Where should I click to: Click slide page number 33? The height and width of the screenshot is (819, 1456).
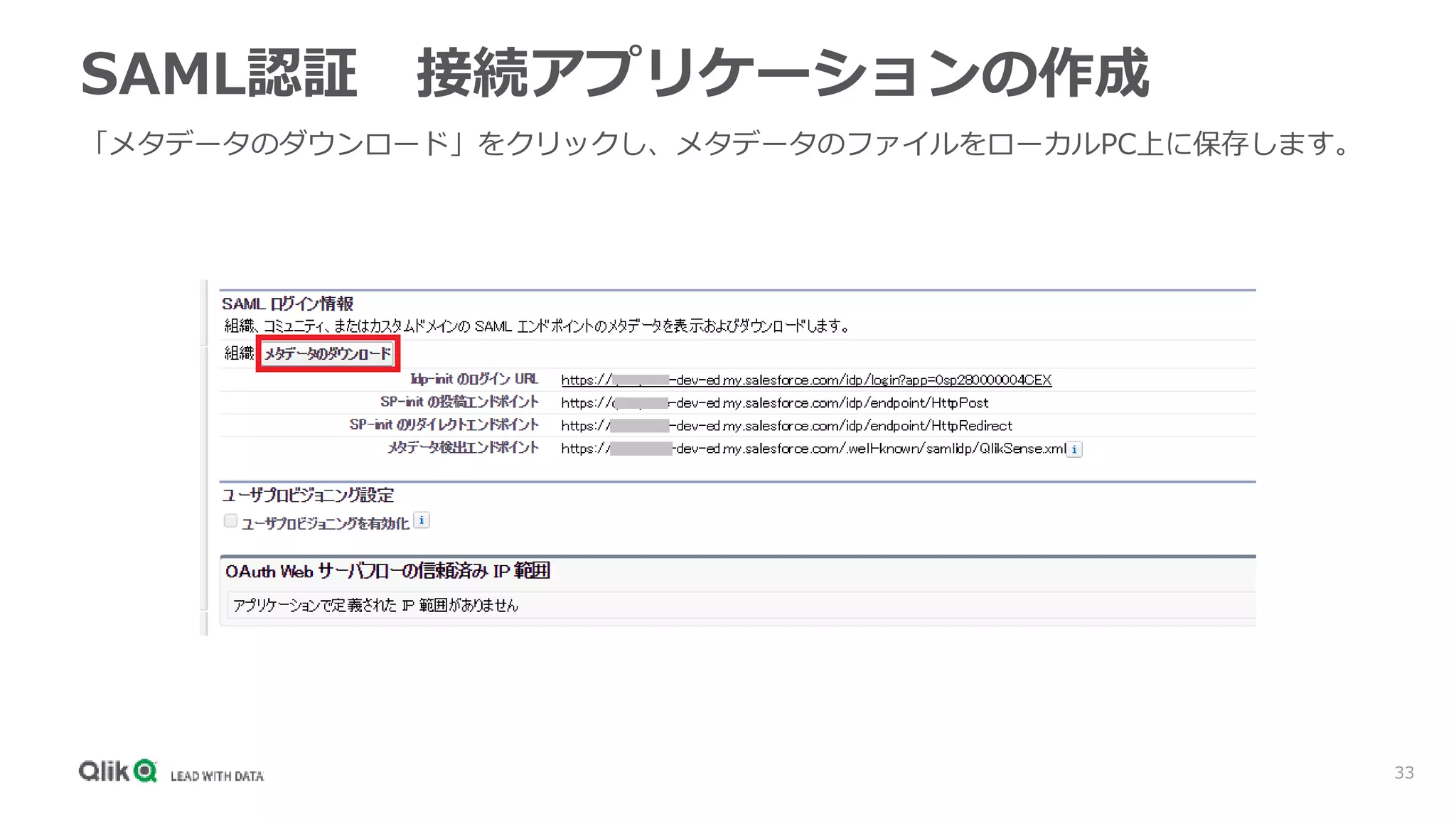point(1404,773)
